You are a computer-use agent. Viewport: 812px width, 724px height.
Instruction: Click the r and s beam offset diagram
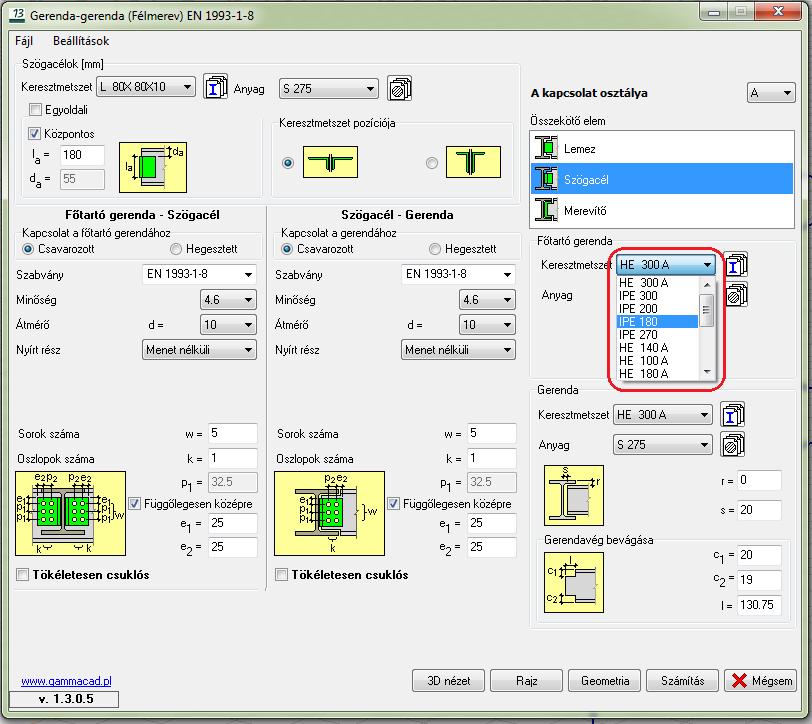[x=574, y=495]
